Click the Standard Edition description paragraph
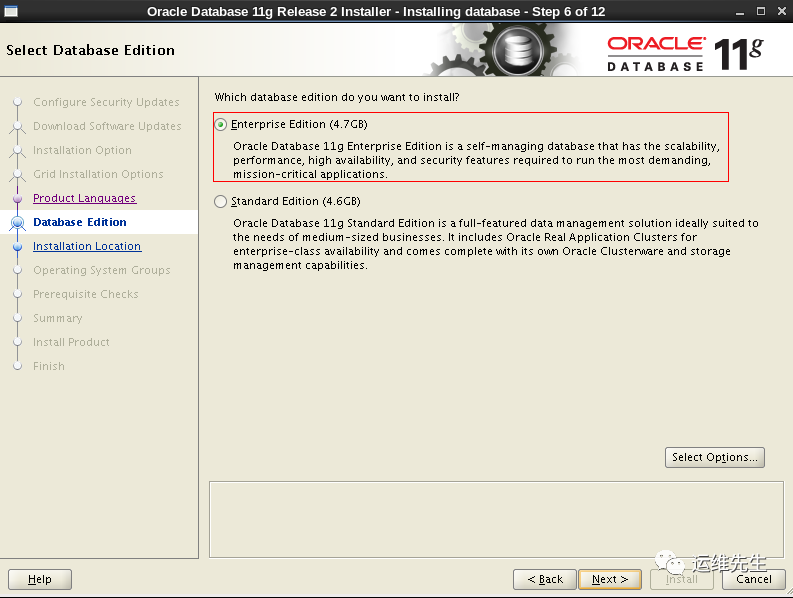This screenshot has height=598, width=793. click(x=496, y=244)
